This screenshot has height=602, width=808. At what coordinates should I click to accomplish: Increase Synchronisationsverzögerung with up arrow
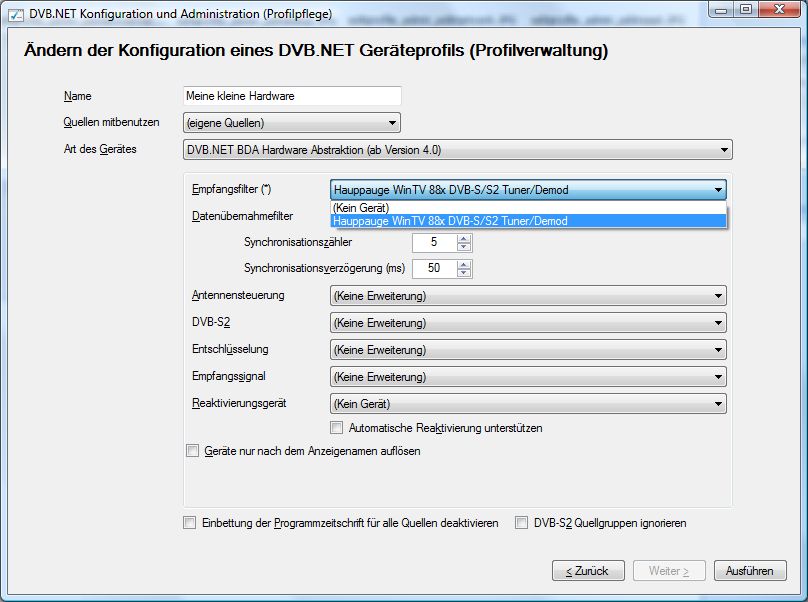pos(464,264)
